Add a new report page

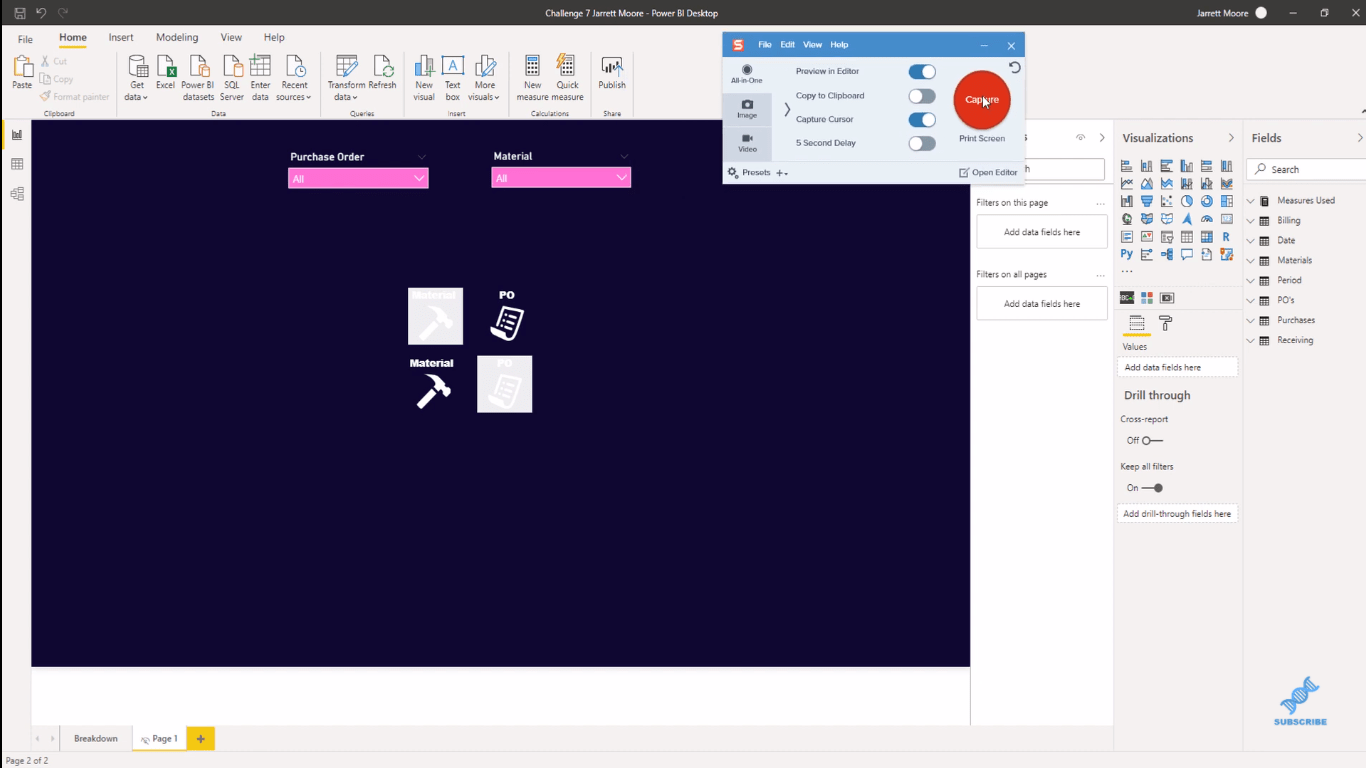(200, 738)
